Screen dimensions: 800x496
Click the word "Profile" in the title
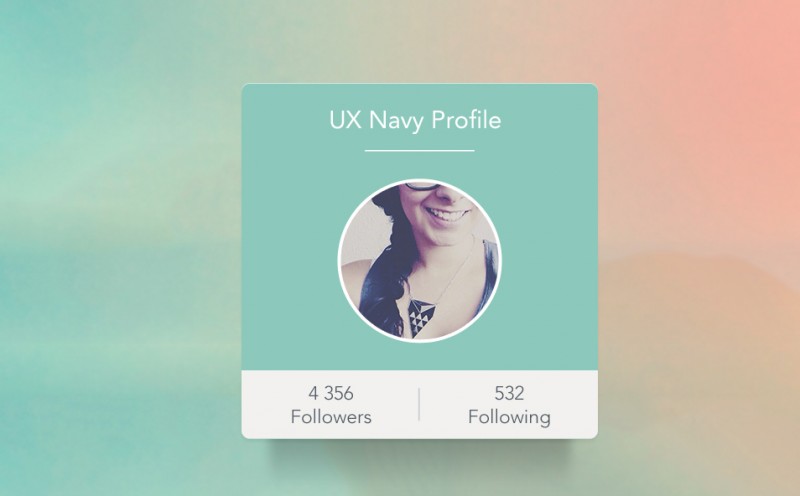click(466, 119)
